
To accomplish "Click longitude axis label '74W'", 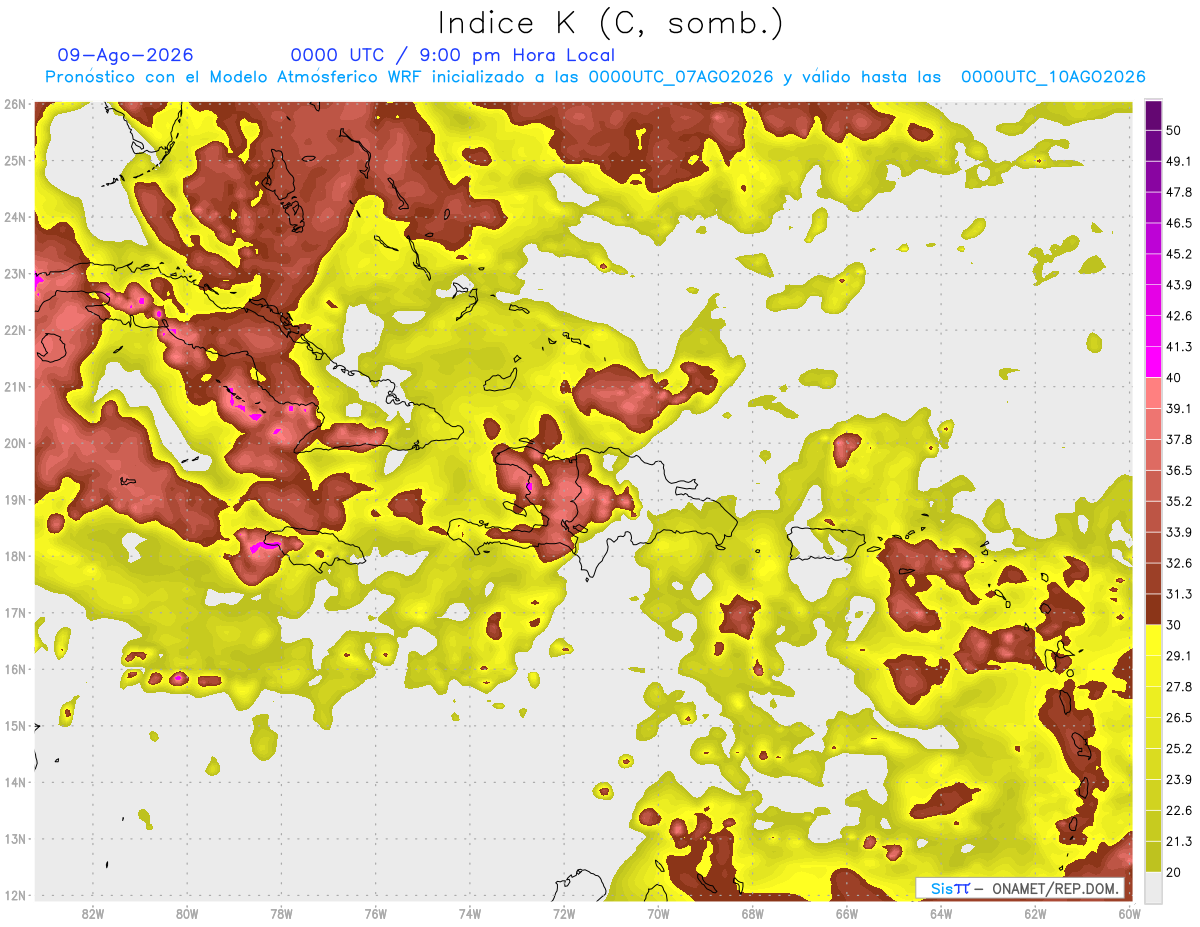I will click(470, 914).
